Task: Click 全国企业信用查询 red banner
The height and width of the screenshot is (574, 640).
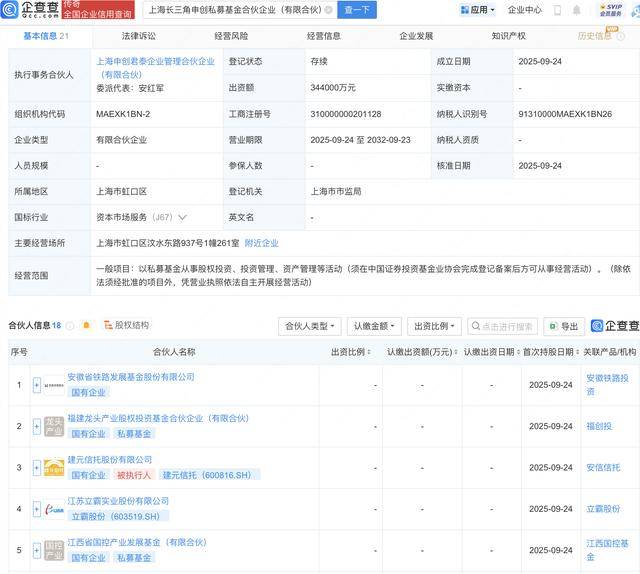Action: (x=98, y=10)
